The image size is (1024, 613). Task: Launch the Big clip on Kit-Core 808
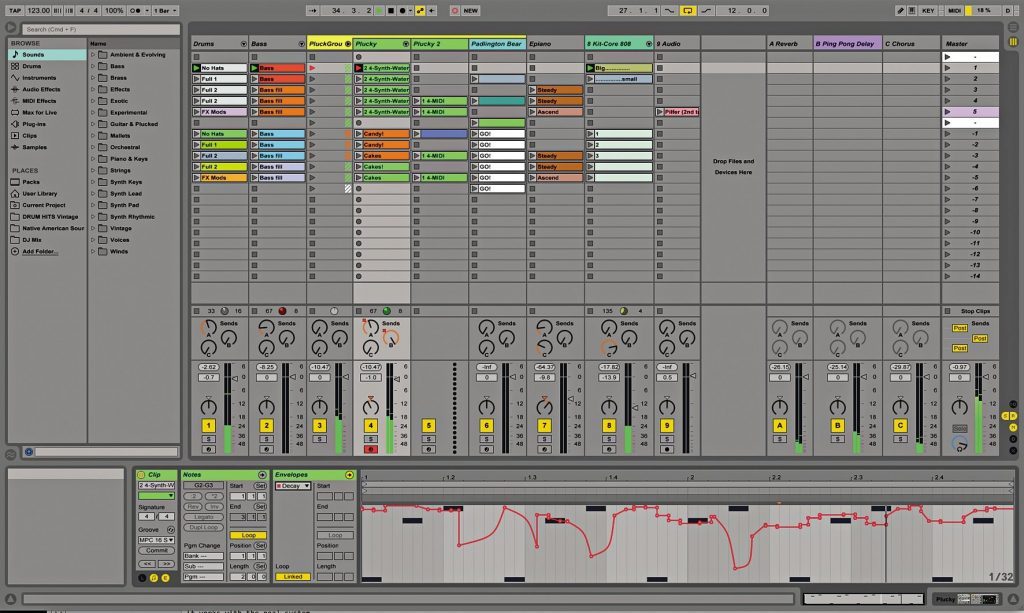tap(590, 68)
